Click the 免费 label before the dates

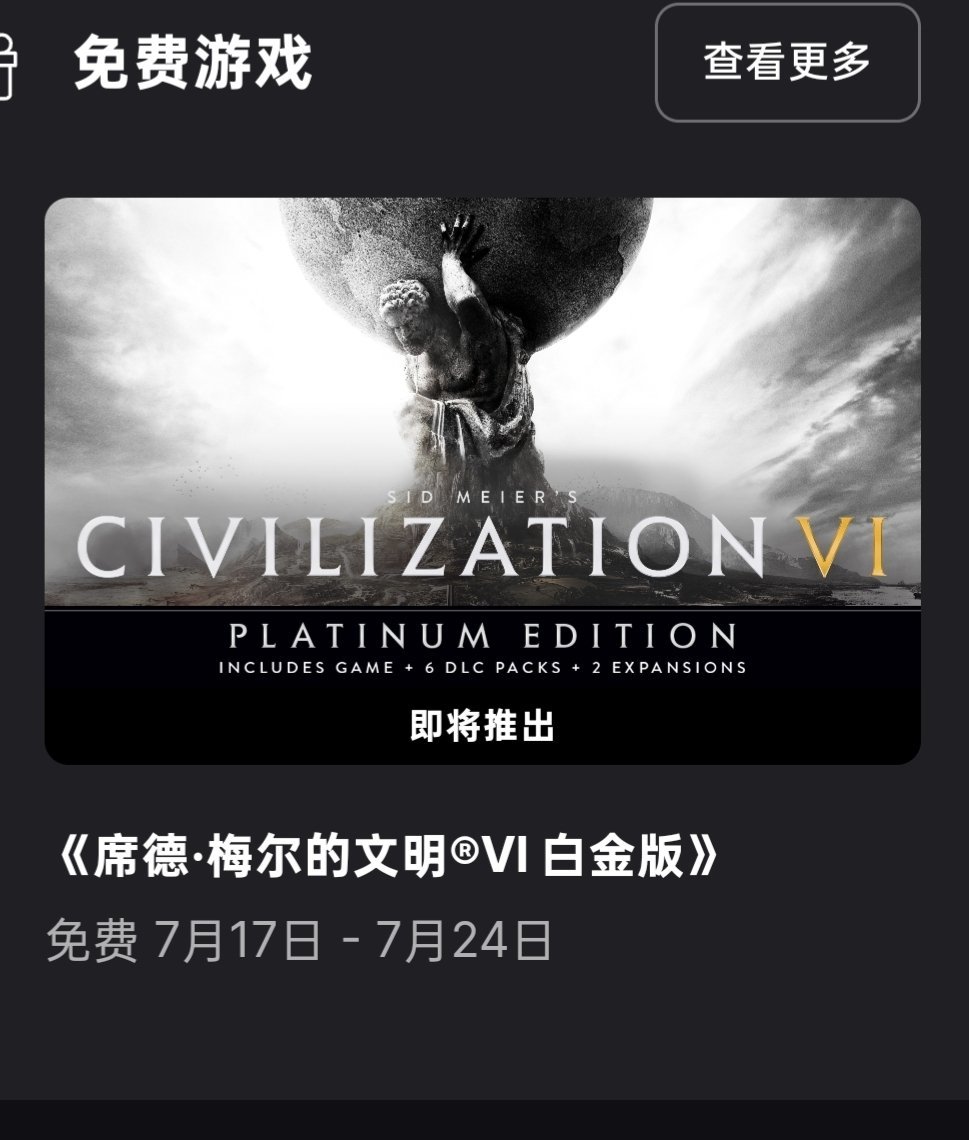point(92,940)
